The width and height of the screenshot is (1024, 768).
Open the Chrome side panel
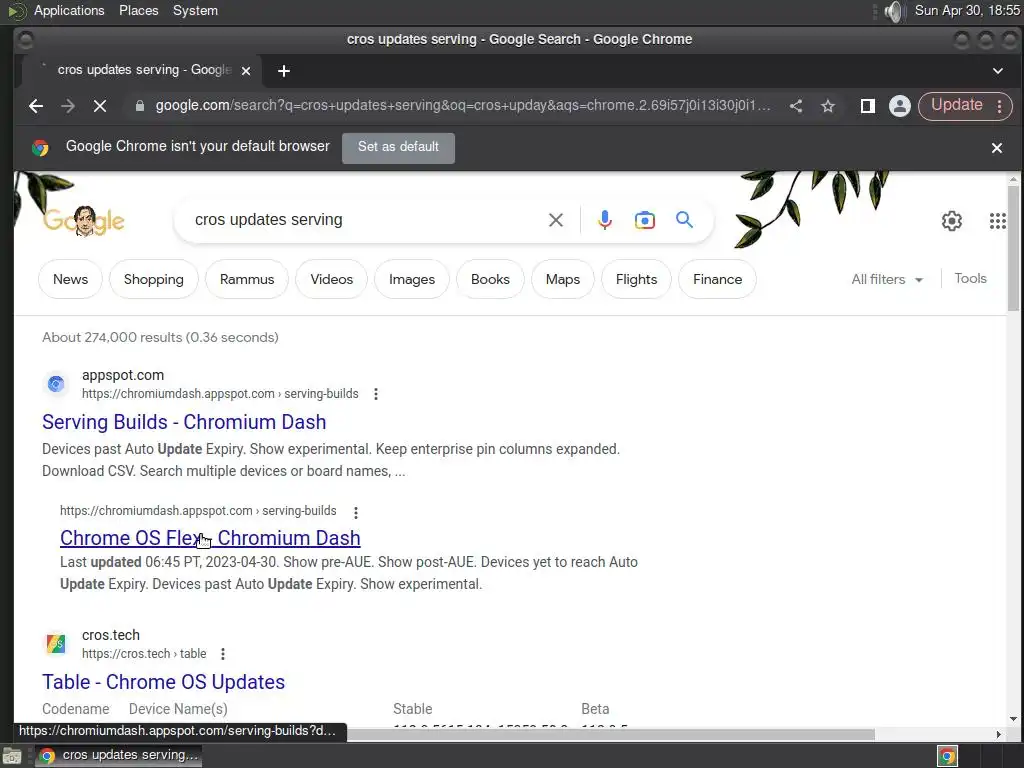[867, 106]
